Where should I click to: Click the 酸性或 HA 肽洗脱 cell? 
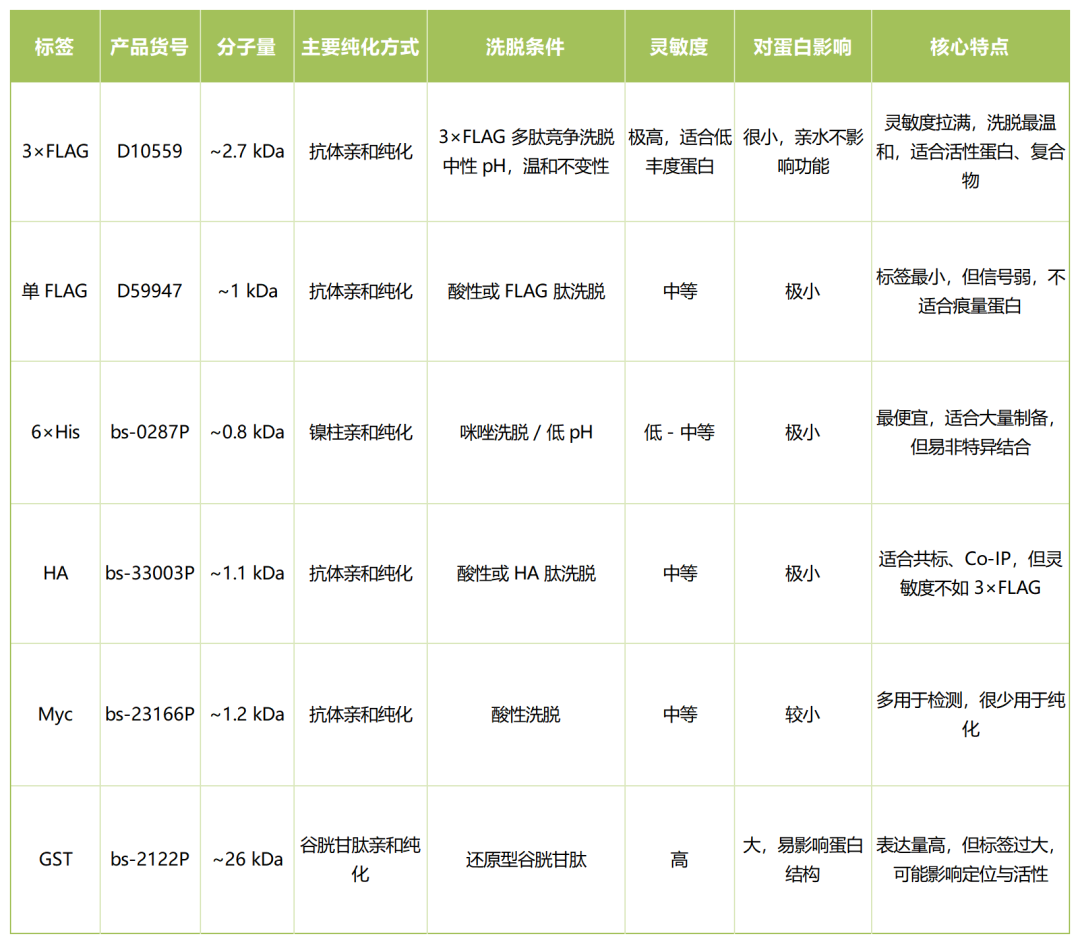click(x=526, y=574)
